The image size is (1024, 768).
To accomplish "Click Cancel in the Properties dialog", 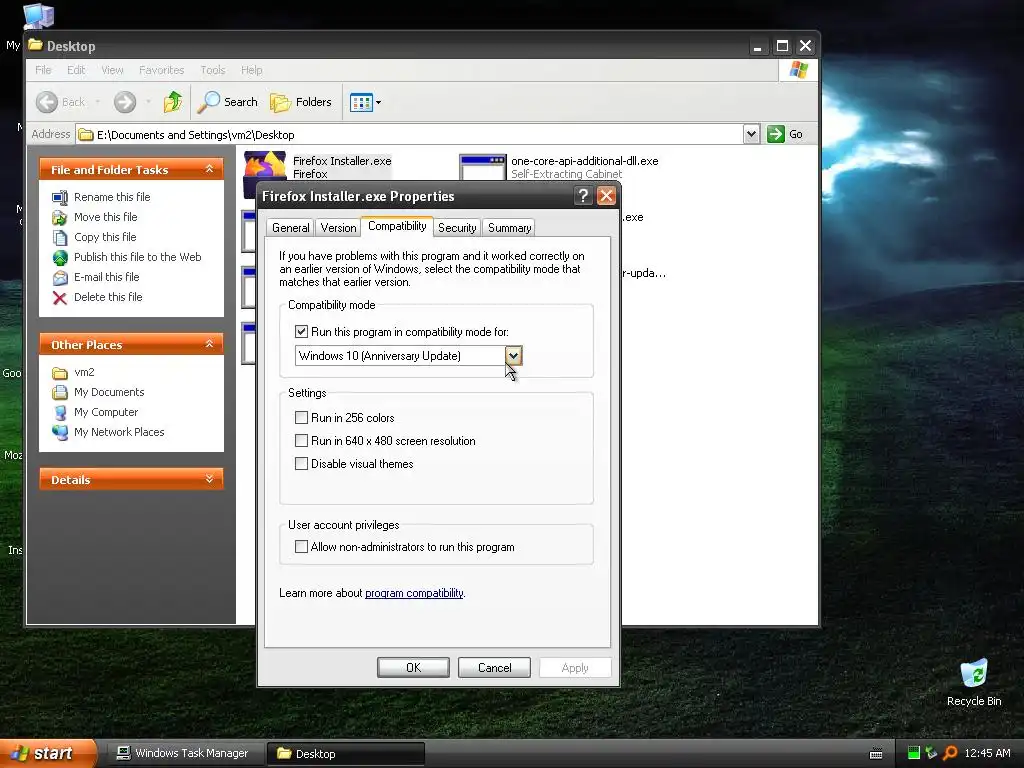I will [494, 667].
